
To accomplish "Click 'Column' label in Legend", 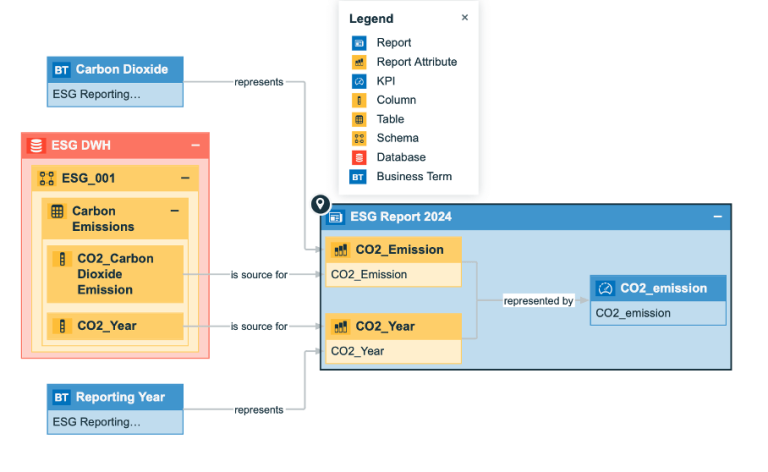I will 396,100.
